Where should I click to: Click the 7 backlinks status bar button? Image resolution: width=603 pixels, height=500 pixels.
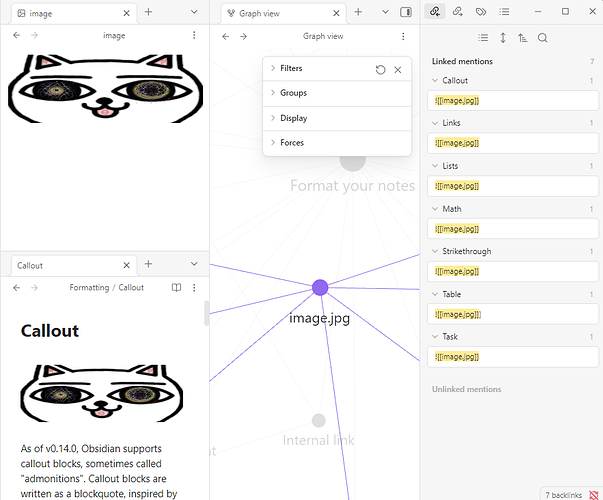coord(565,493)
